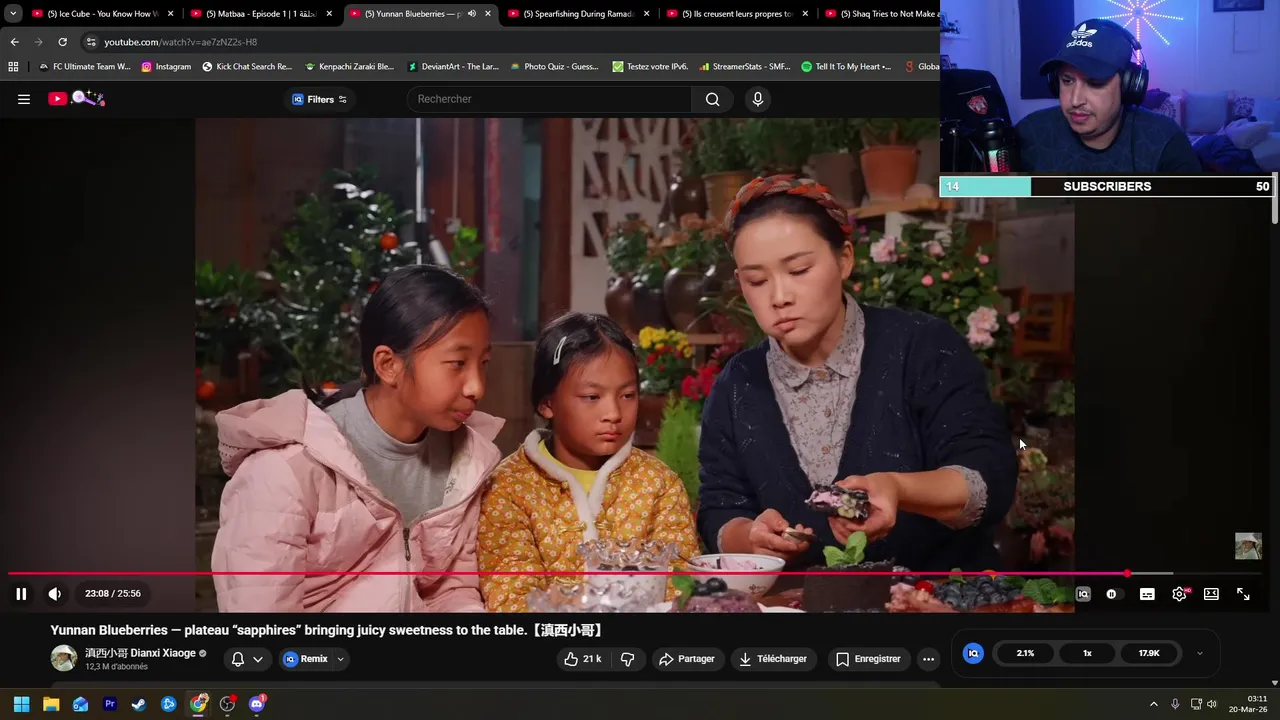Screen dimensions: 1280x720
Task: Open the notification bell dropdown for the channel
Action: point(247,659)
